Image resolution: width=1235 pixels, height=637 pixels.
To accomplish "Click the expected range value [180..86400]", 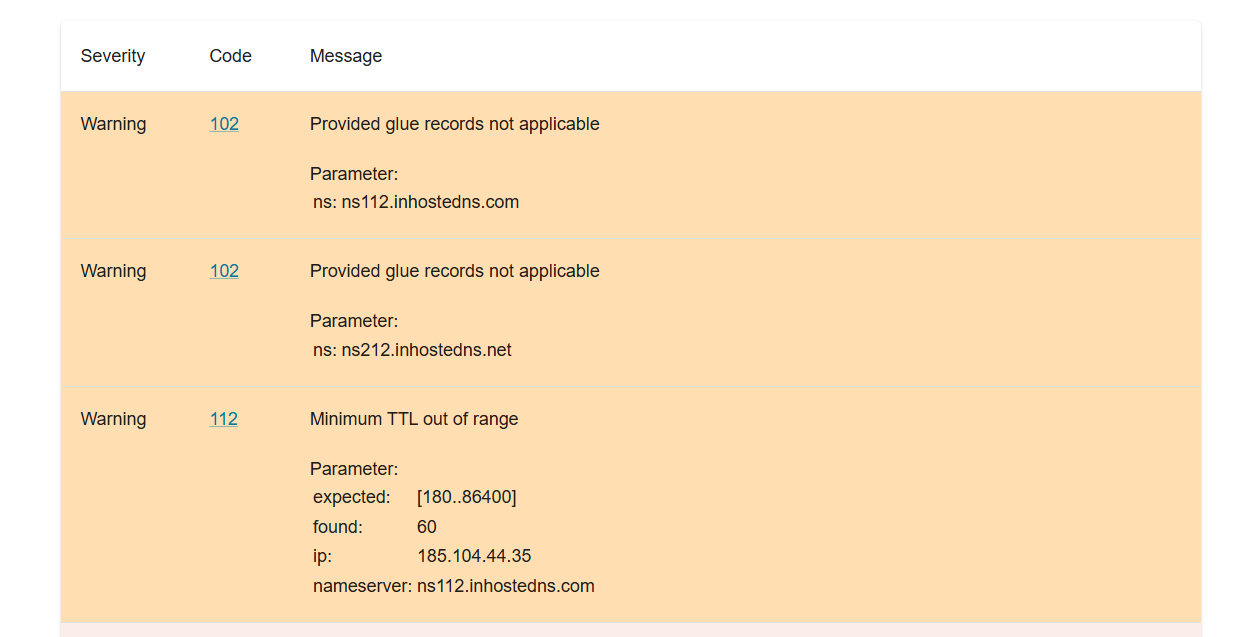I will [467, 497].
